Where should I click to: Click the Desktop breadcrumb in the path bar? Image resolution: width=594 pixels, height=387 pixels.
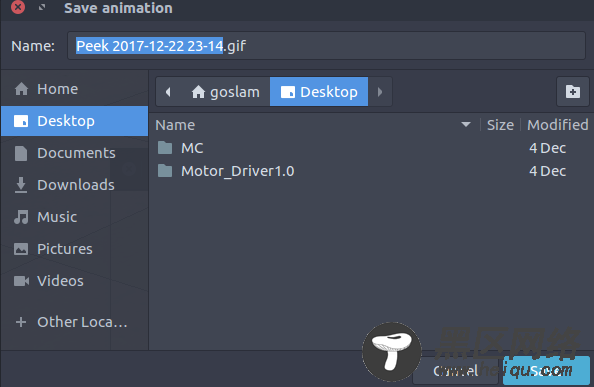pos(319,92)
